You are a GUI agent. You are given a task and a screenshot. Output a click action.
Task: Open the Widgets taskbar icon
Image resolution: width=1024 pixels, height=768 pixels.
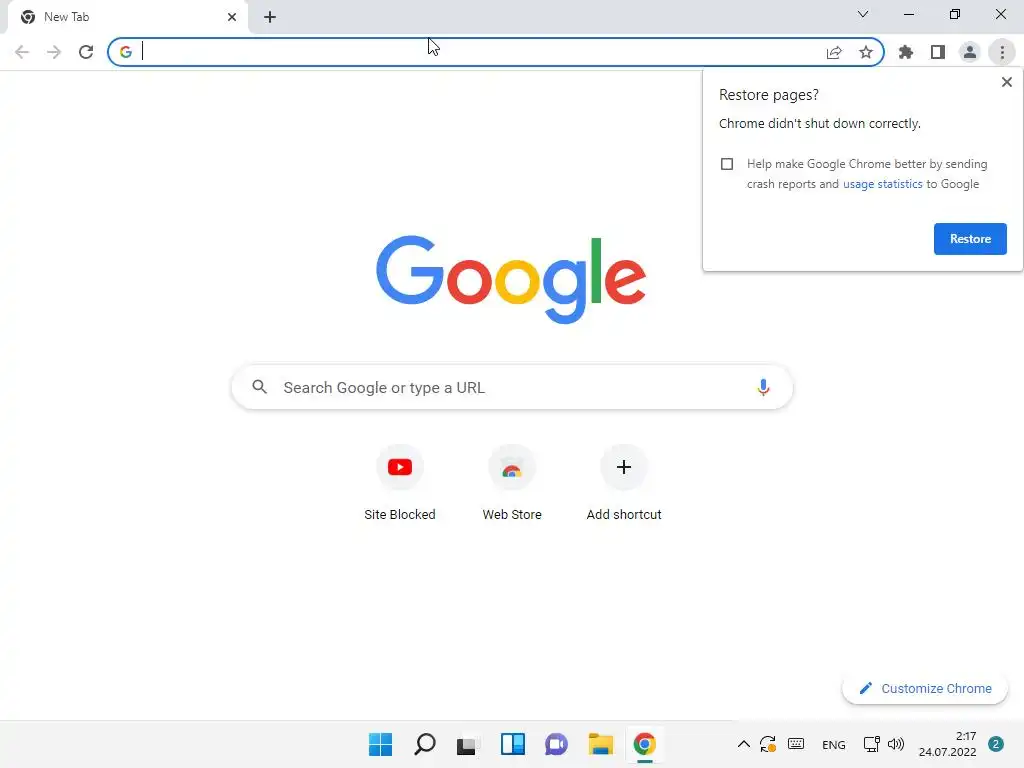click(513, 744)
